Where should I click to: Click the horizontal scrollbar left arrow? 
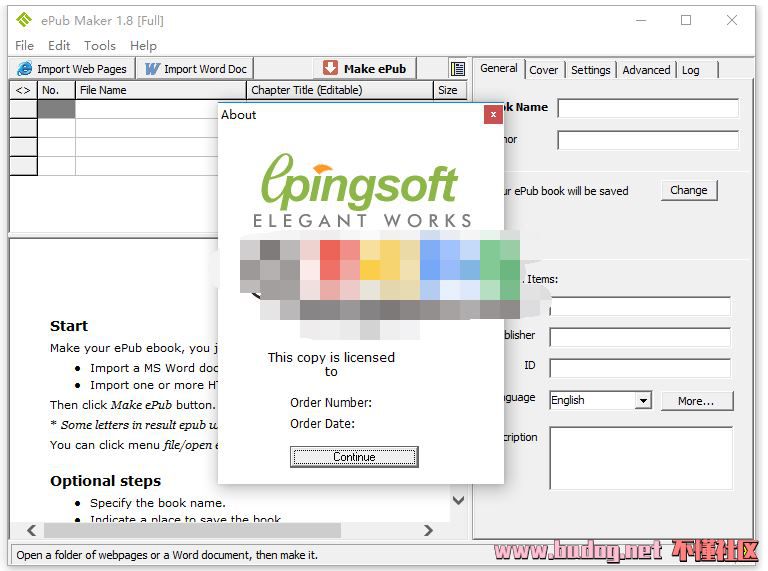32,530
